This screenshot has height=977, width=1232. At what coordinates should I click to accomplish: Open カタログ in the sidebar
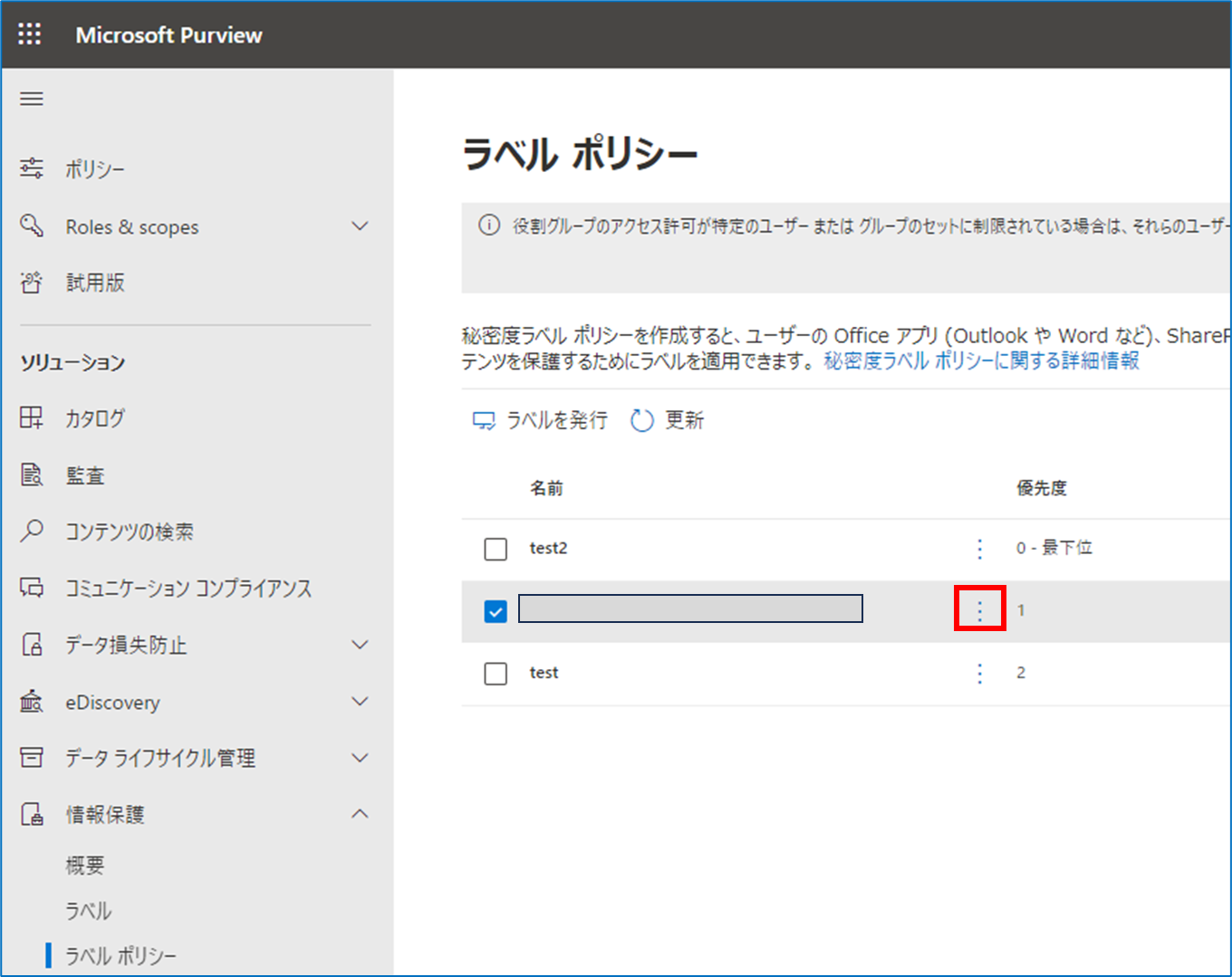tap(95, 418)
